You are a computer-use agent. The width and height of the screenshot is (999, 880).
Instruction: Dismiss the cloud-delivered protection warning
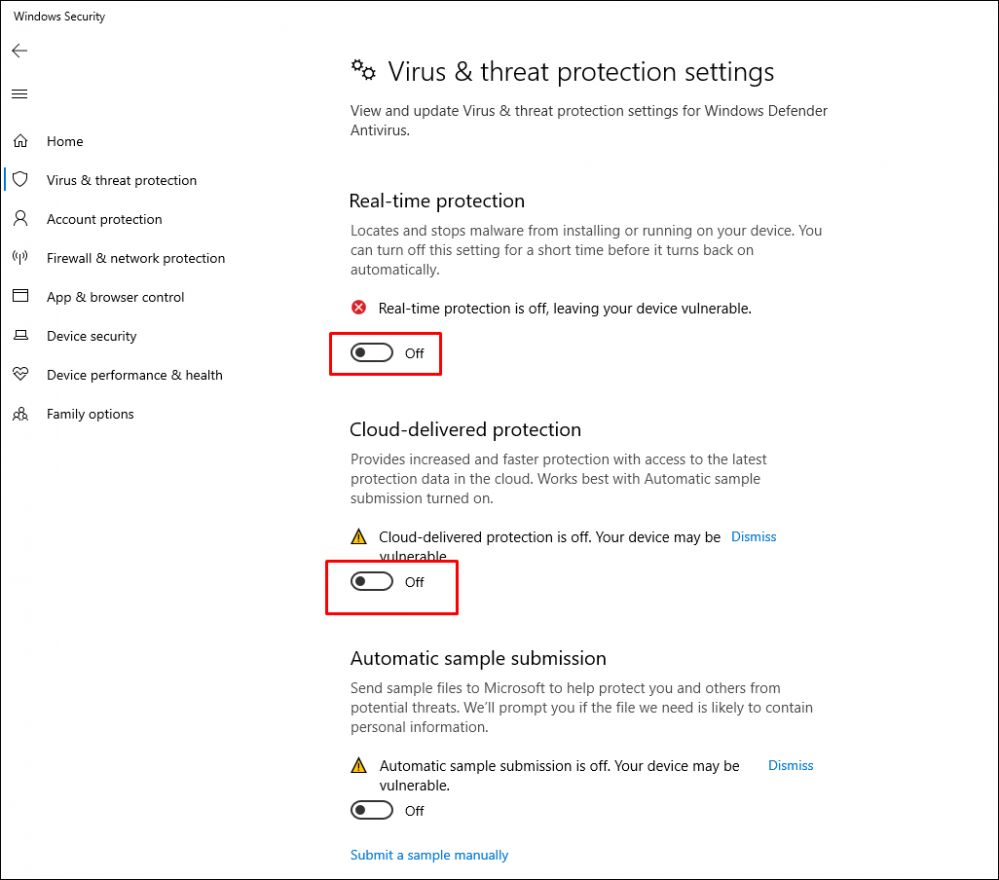[753, 536]
